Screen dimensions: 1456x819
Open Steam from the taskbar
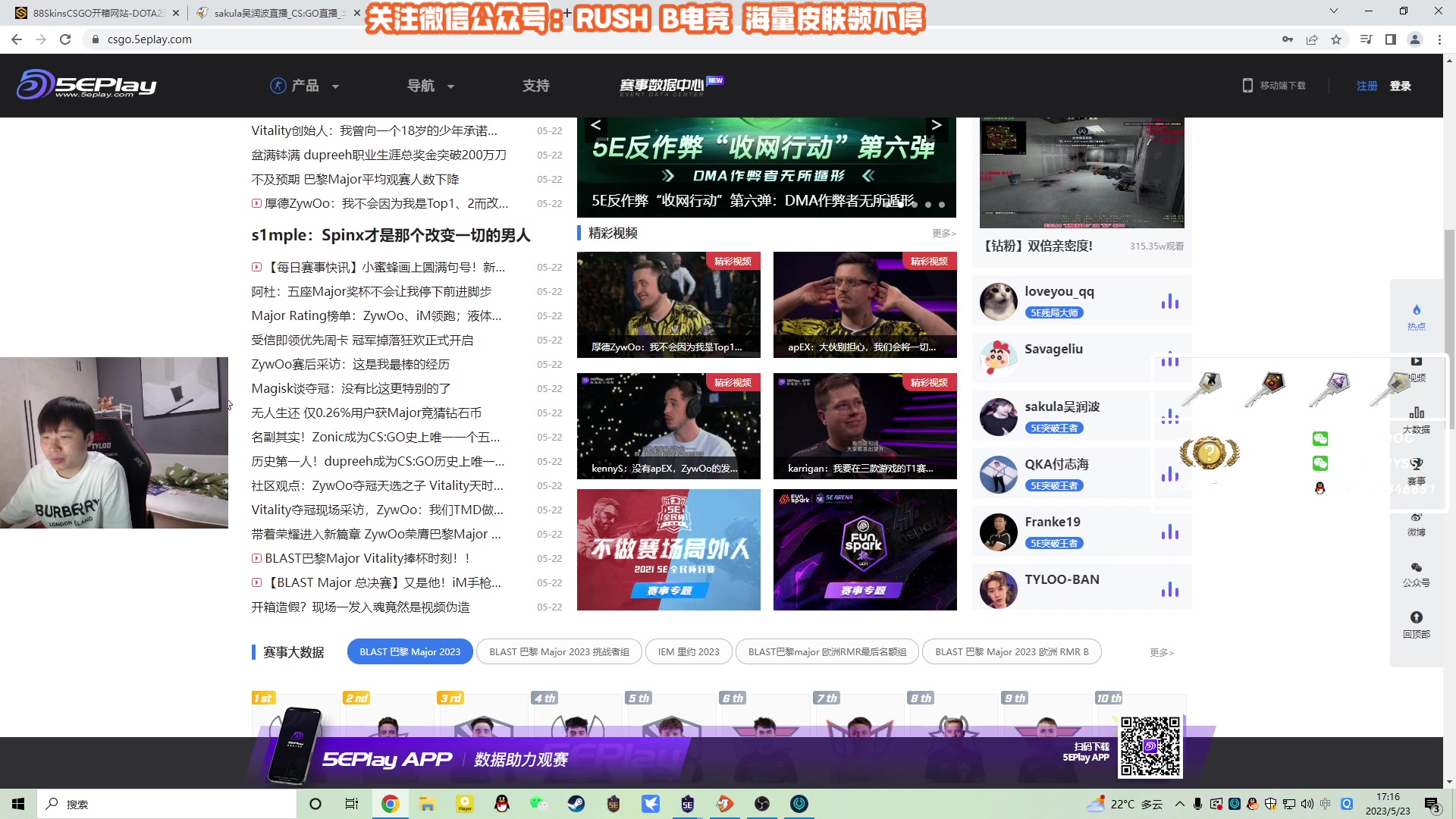pyautogui.click(x=576, y=804)
